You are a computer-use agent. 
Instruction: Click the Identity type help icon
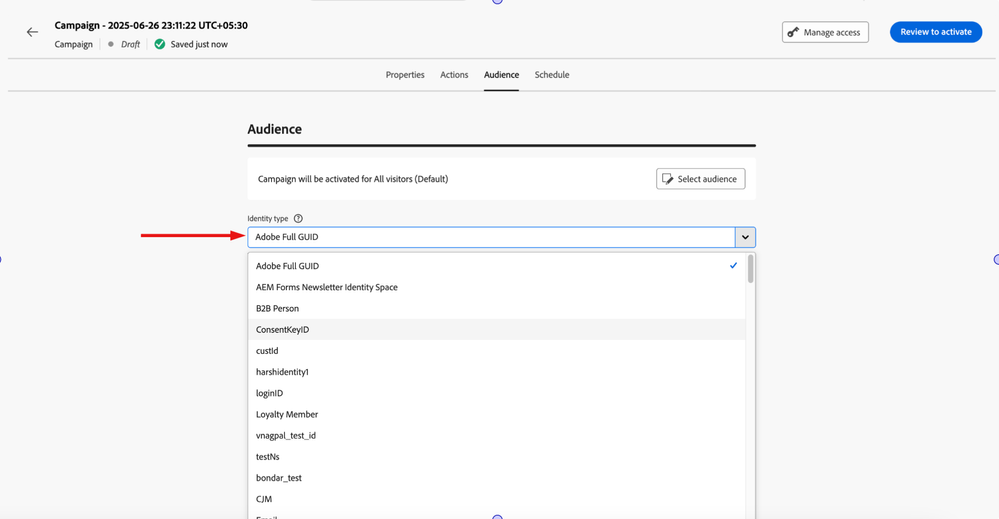298,218
